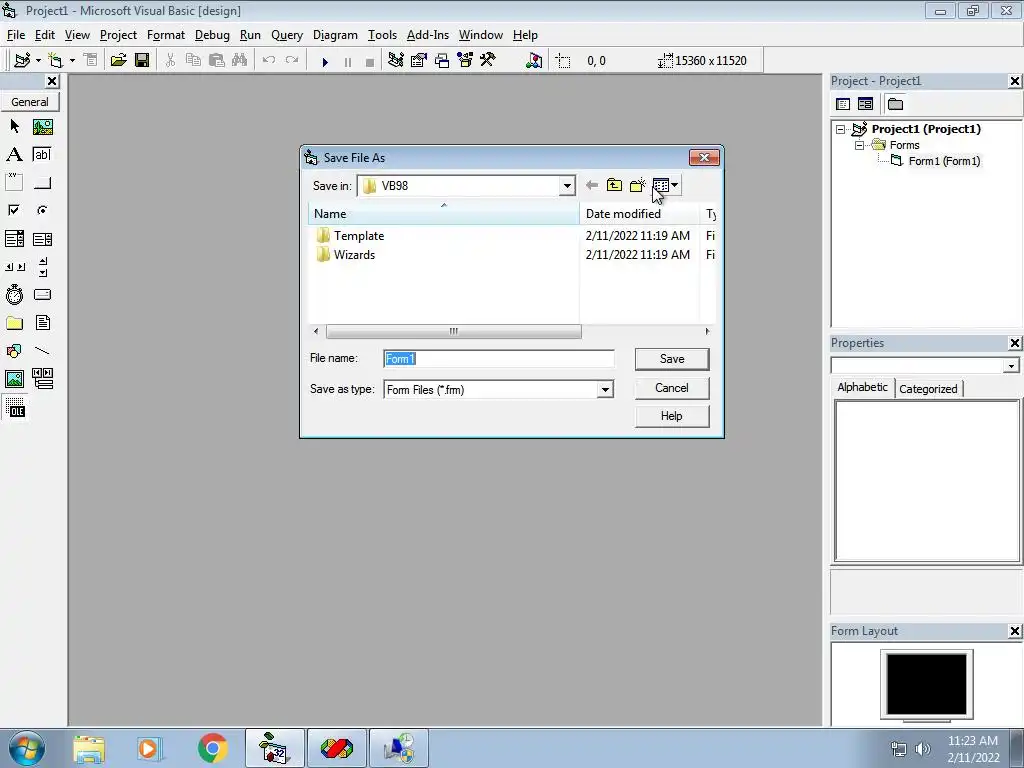Open the View Menu button in Save dialog
The height and width of the screenshot is (768, 1024).
coord(666,185)
